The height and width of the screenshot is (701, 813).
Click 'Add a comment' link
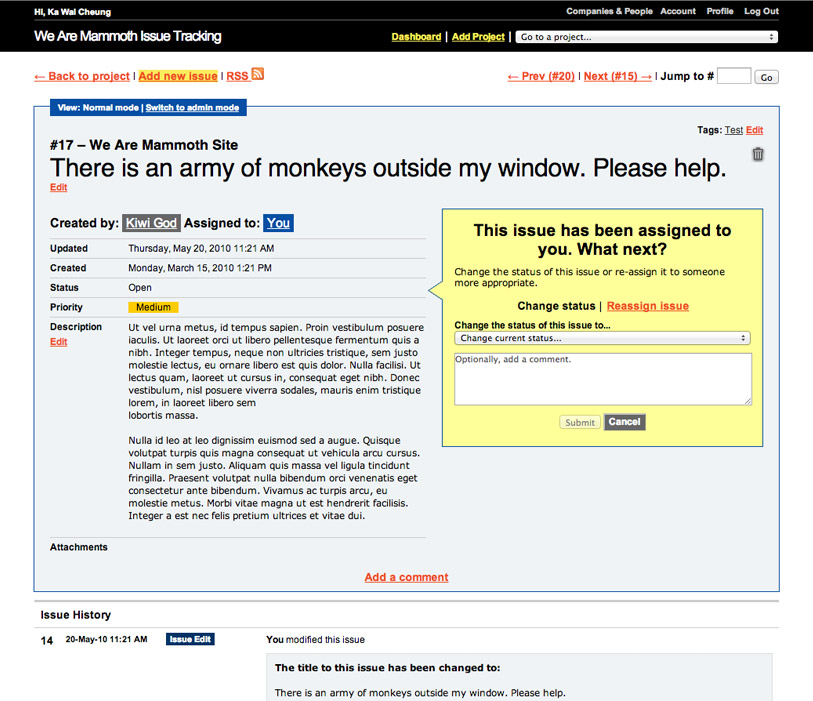[x=406, y=577]
